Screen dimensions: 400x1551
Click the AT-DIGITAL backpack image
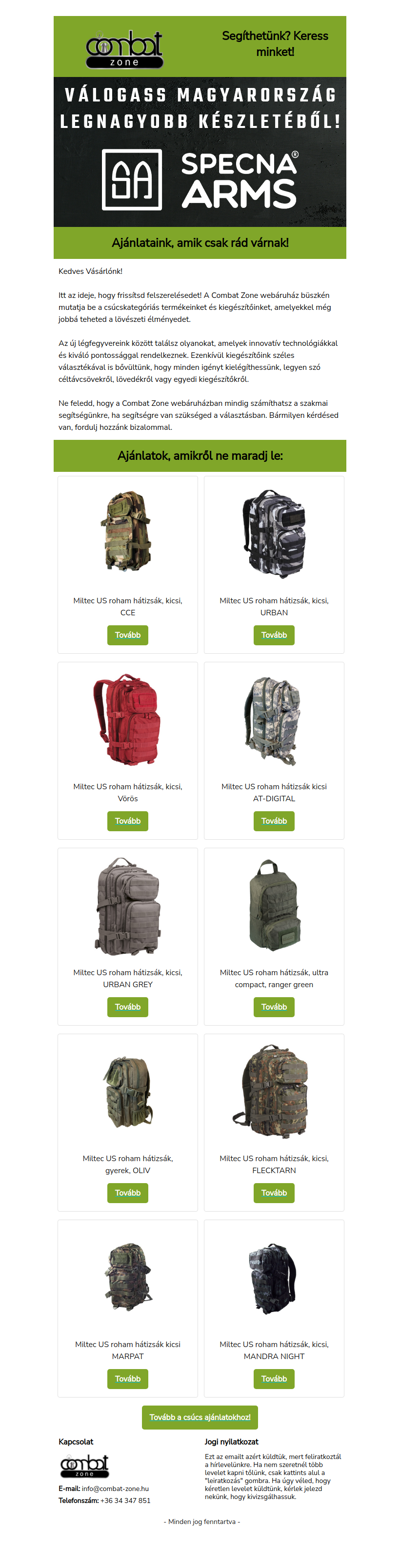273,718
